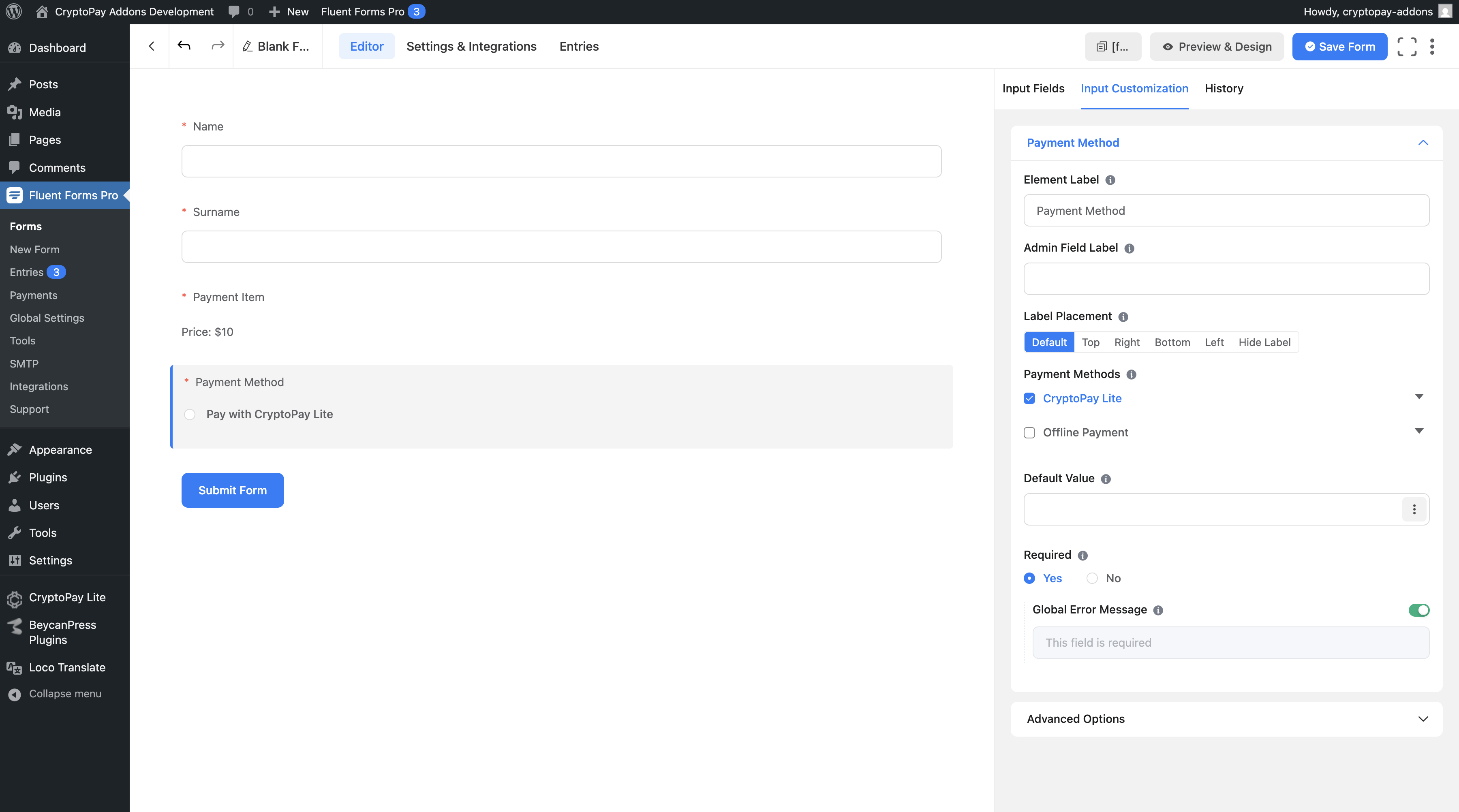Screen dimensions: 1459x812
Task: Open New Form submenu link
Action: 34,249
